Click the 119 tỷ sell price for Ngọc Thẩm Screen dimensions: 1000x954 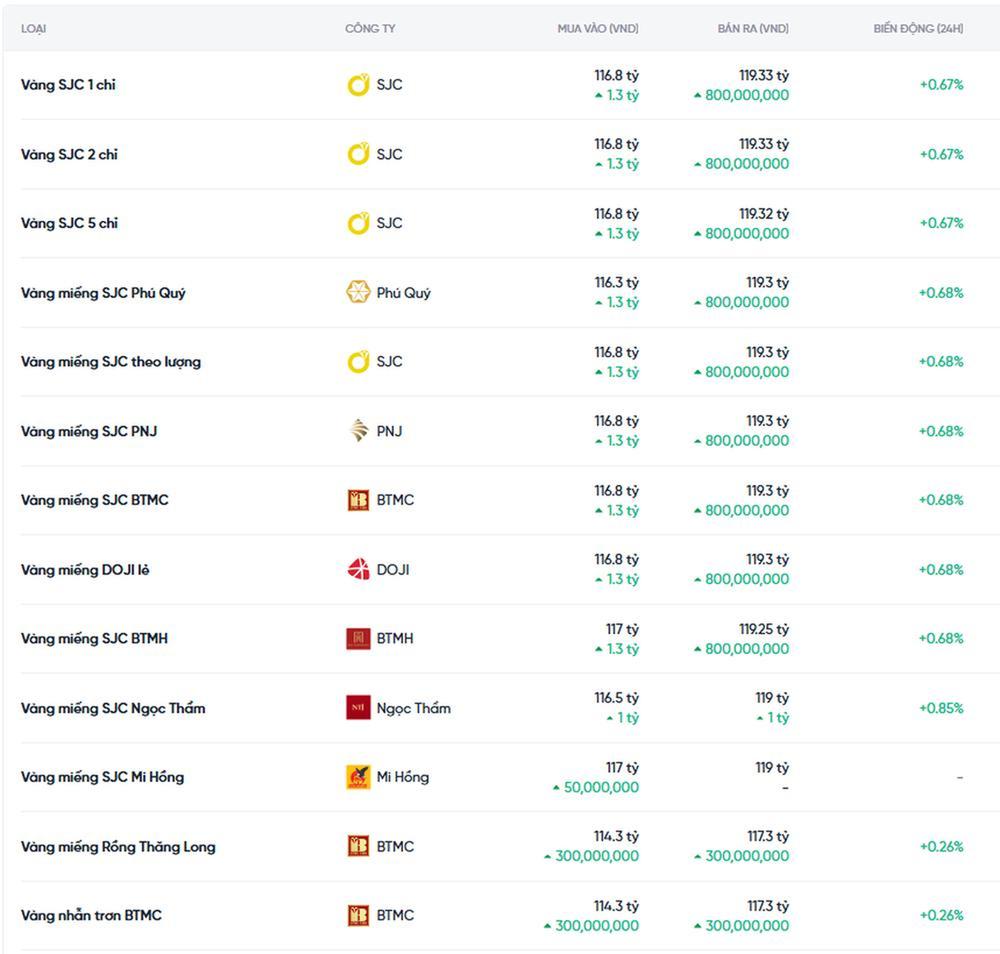point(772,698)
